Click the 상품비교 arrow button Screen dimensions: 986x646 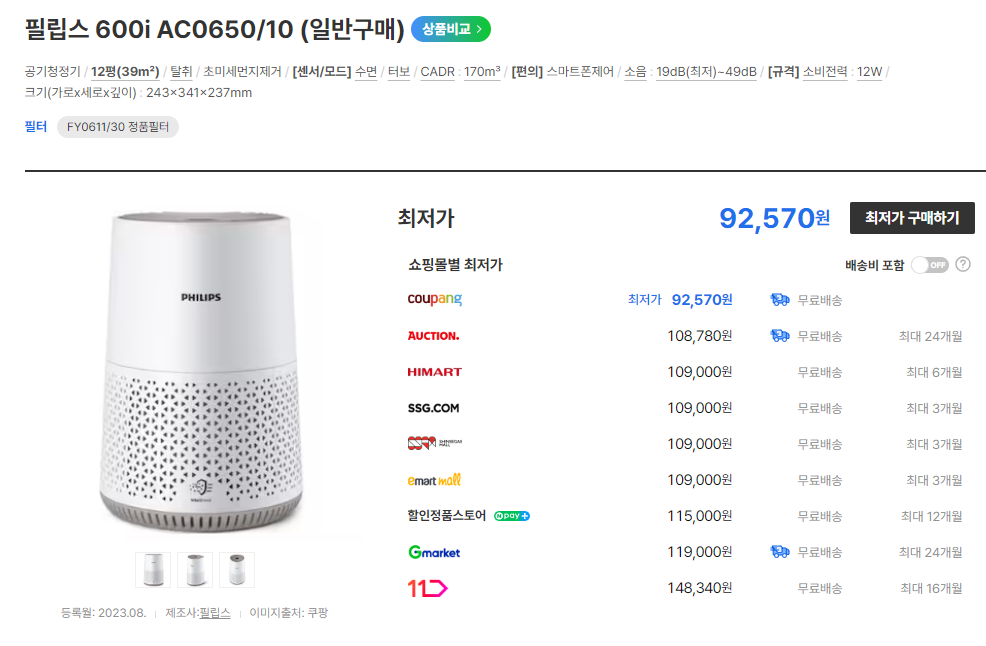[451, 29]
